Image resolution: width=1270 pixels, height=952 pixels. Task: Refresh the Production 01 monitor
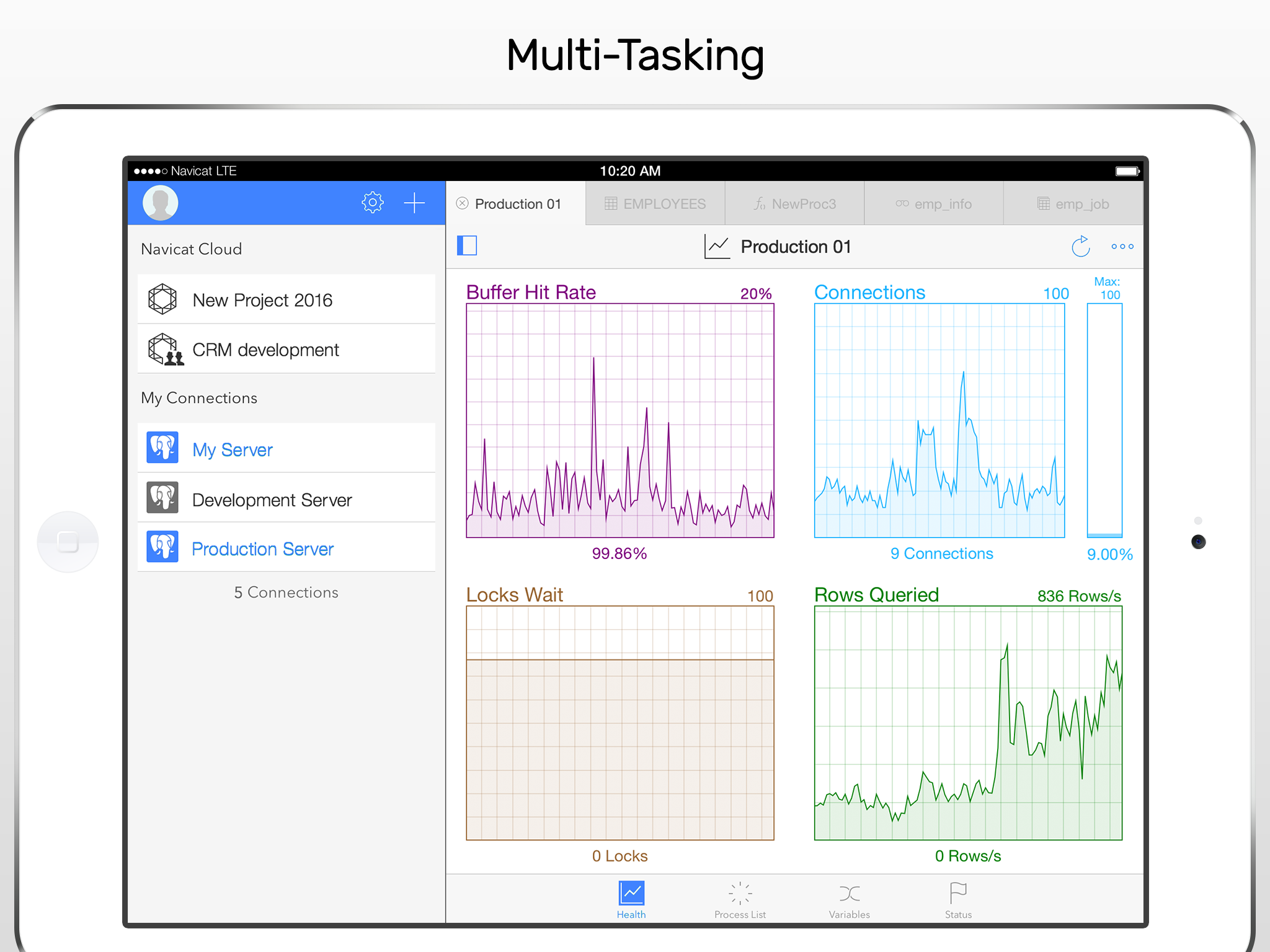coord(1081,246)
